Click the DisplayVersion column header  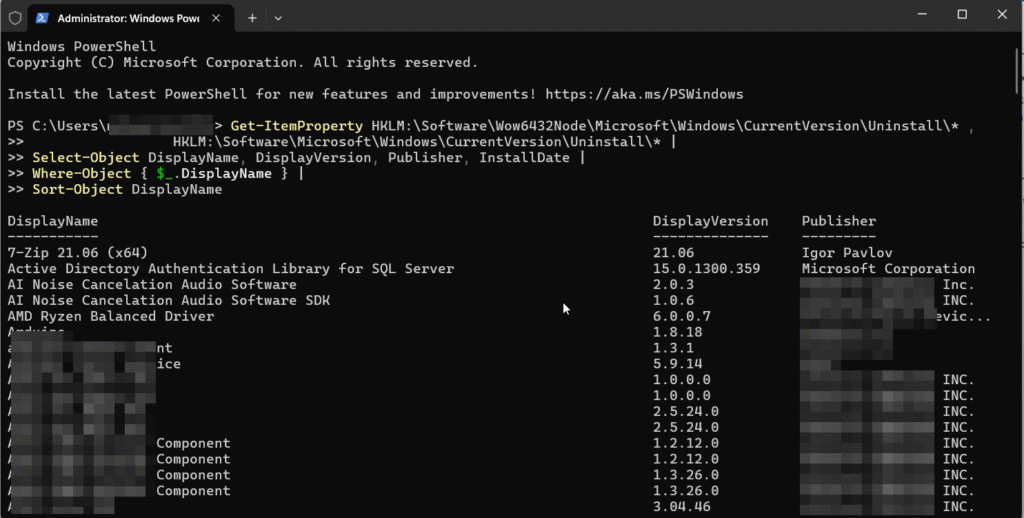710,221
